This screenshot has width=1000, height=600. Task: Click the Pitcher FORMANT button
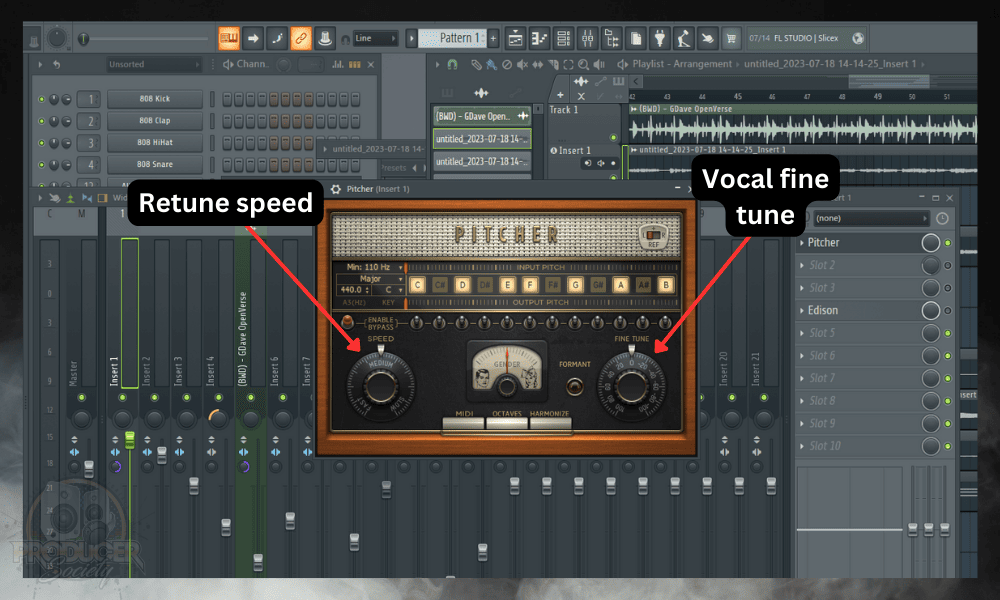point(575,386)
